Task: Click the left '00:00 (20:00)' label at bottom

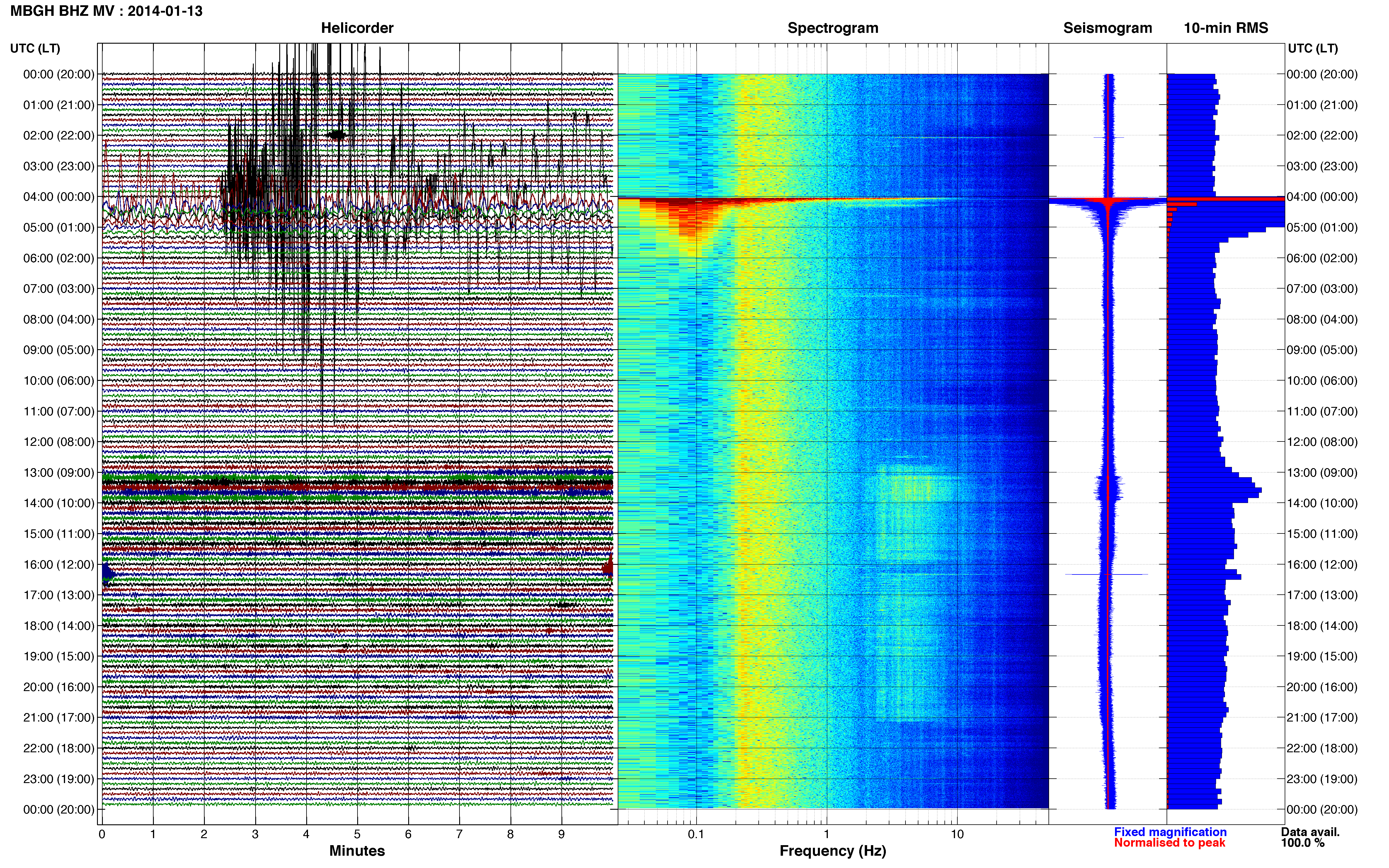Action: tap(59, 809)
